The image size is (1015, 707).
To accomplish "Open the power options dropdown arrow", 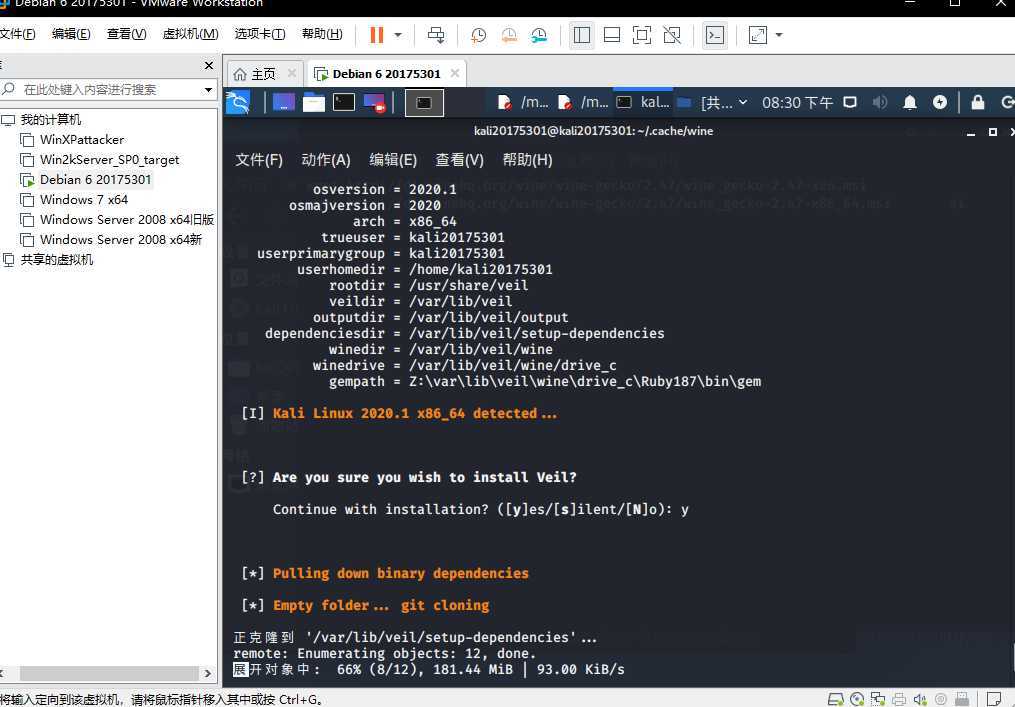I will (x=398, y=35).
